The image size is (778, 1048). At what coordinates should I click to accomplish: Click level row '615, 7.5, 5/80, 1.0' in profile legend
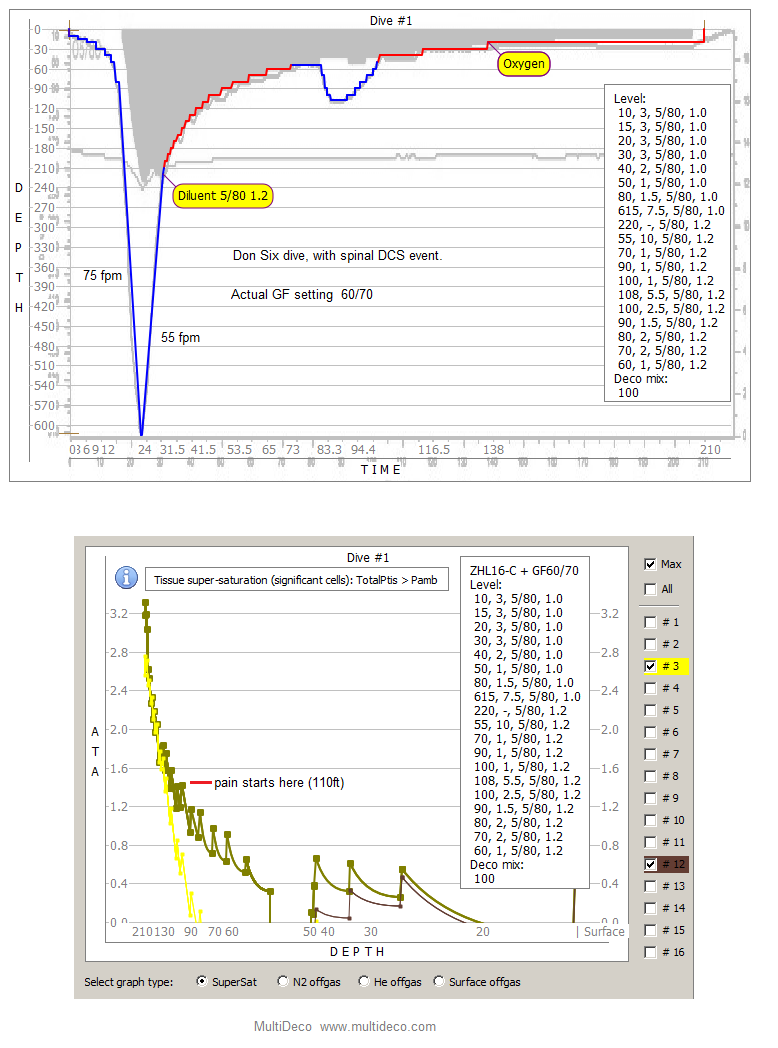[671, 211]
